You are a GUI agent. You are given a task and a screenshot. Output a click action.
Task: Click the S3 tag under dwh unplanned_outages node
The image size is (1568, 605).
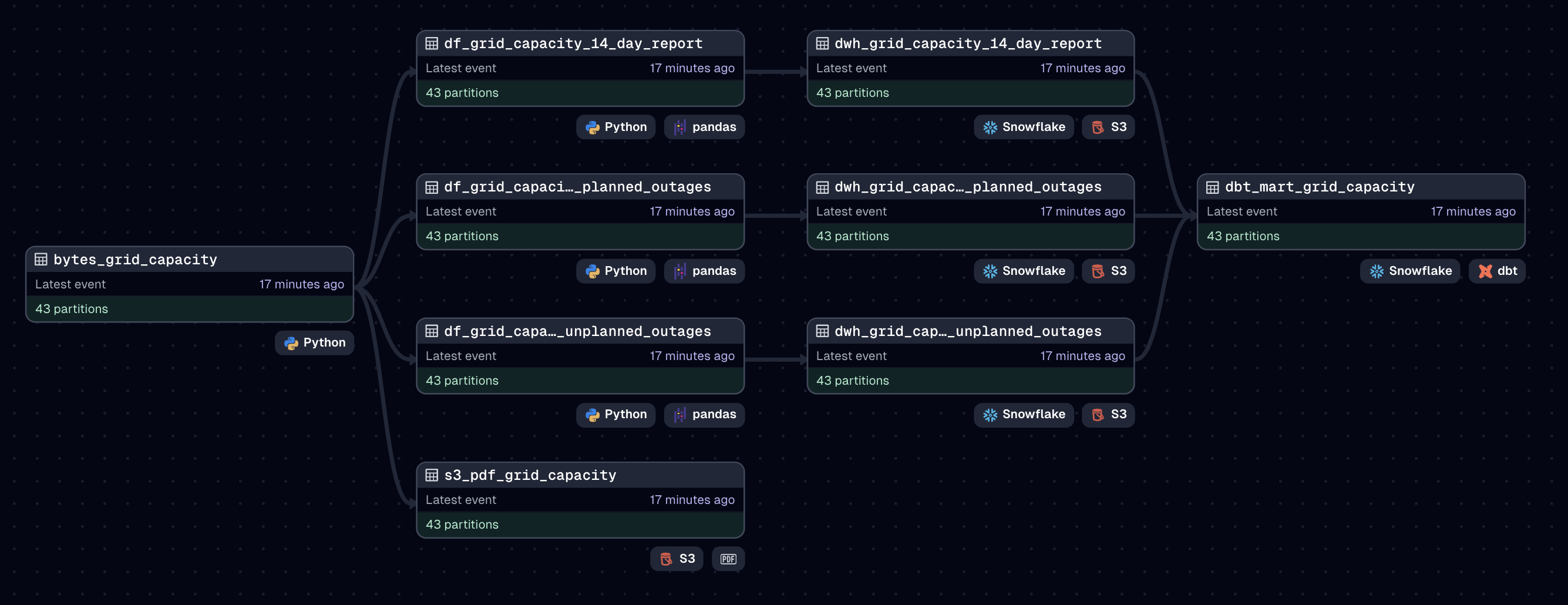1108,415
